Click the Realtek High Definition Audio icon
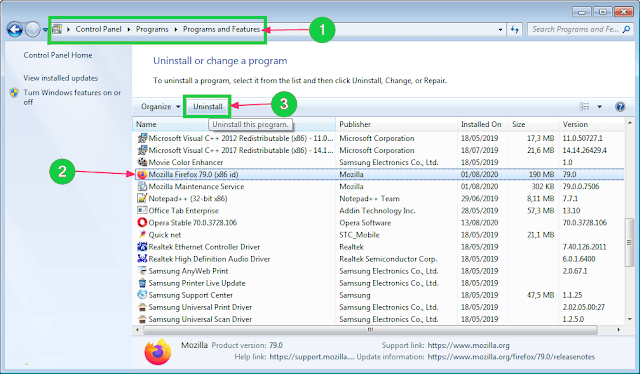The image size is (640, 374). 142,258
